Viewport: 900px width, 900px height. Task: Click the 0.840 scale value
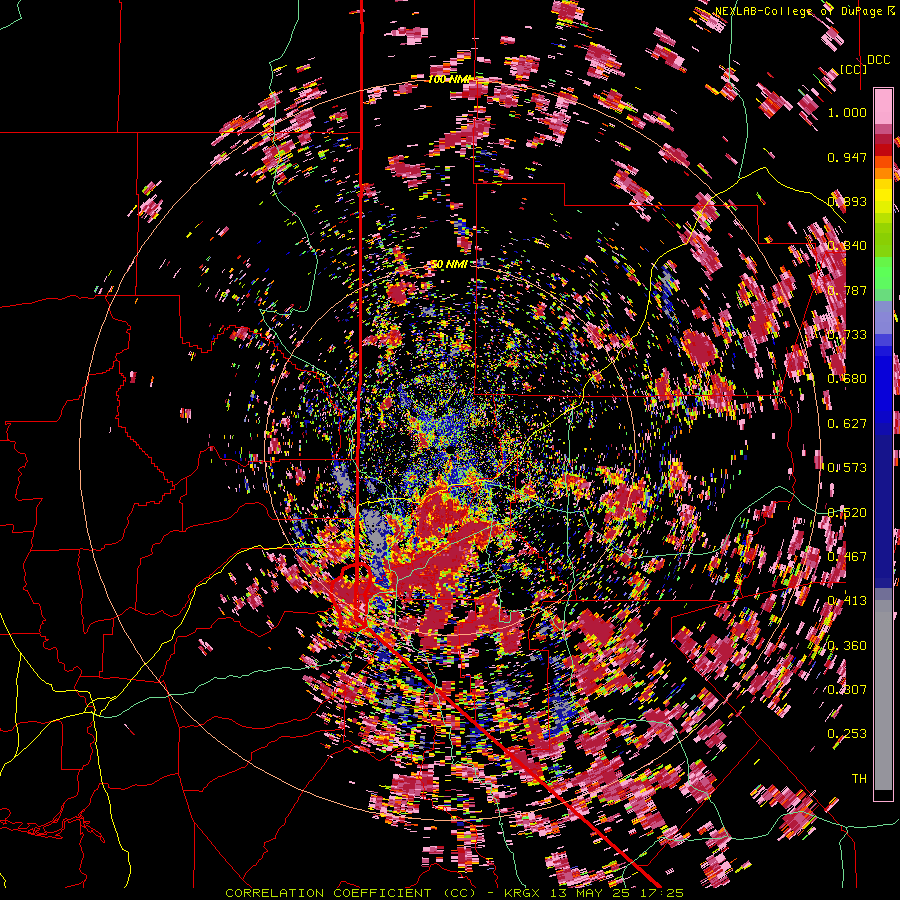847,246
